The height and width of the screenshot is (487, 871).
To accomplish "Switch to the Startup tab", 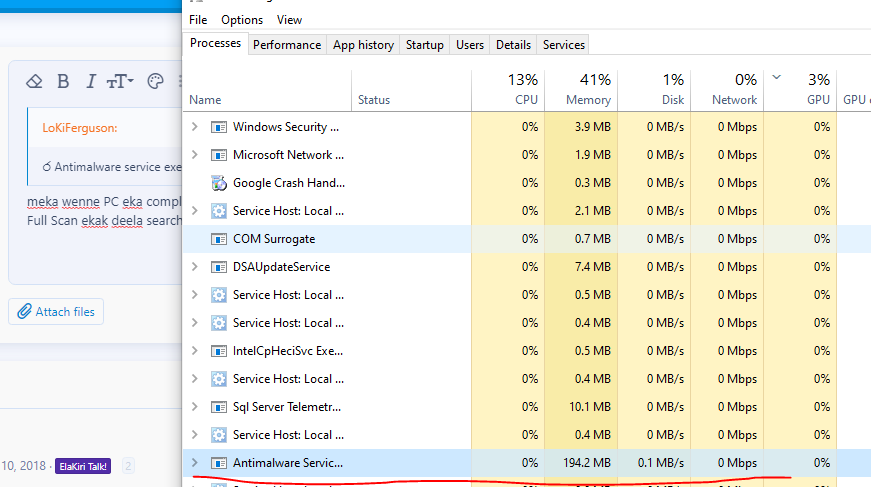I will click(424, 45).
